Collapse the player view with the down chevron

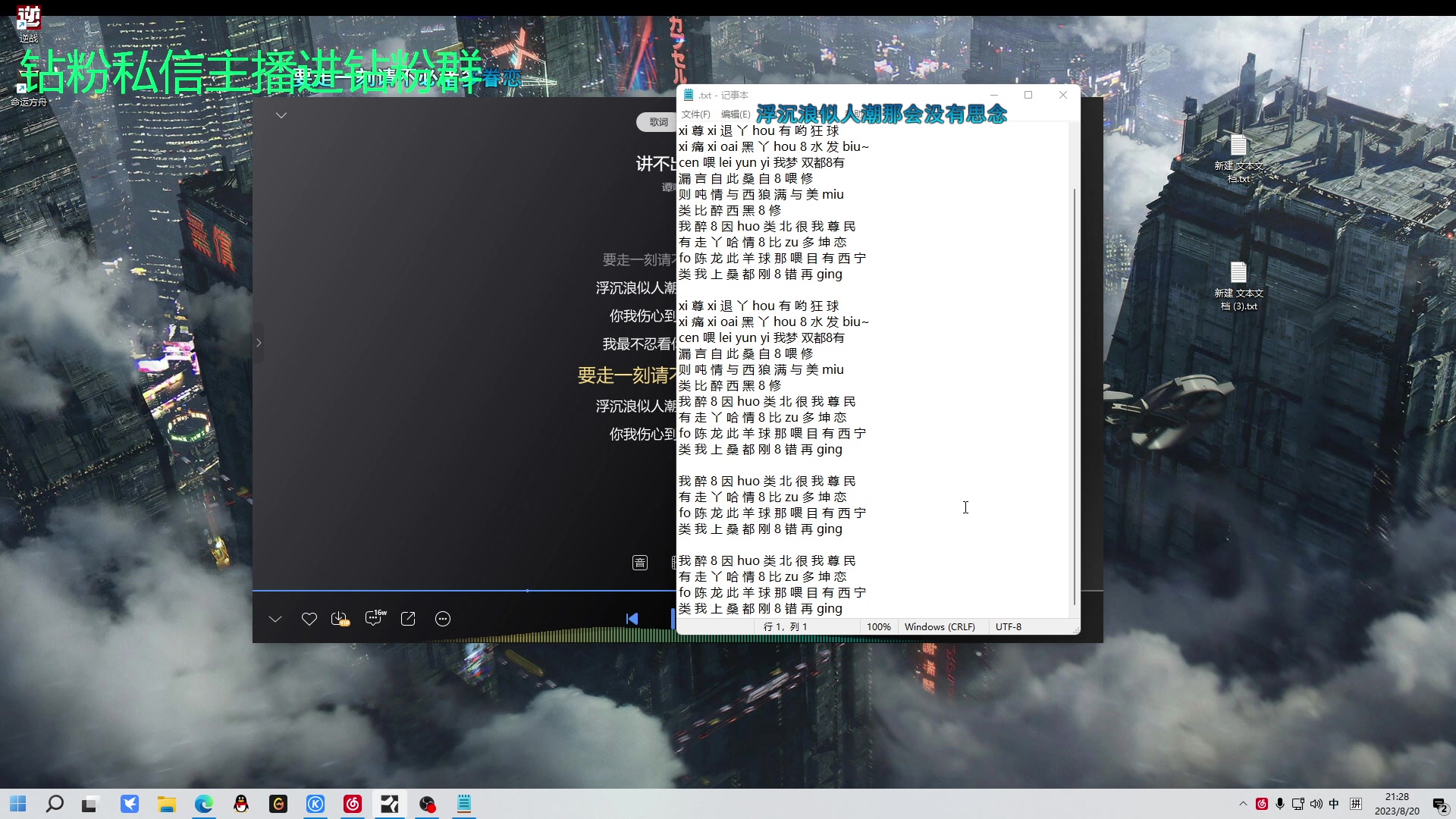click(275, 619)
